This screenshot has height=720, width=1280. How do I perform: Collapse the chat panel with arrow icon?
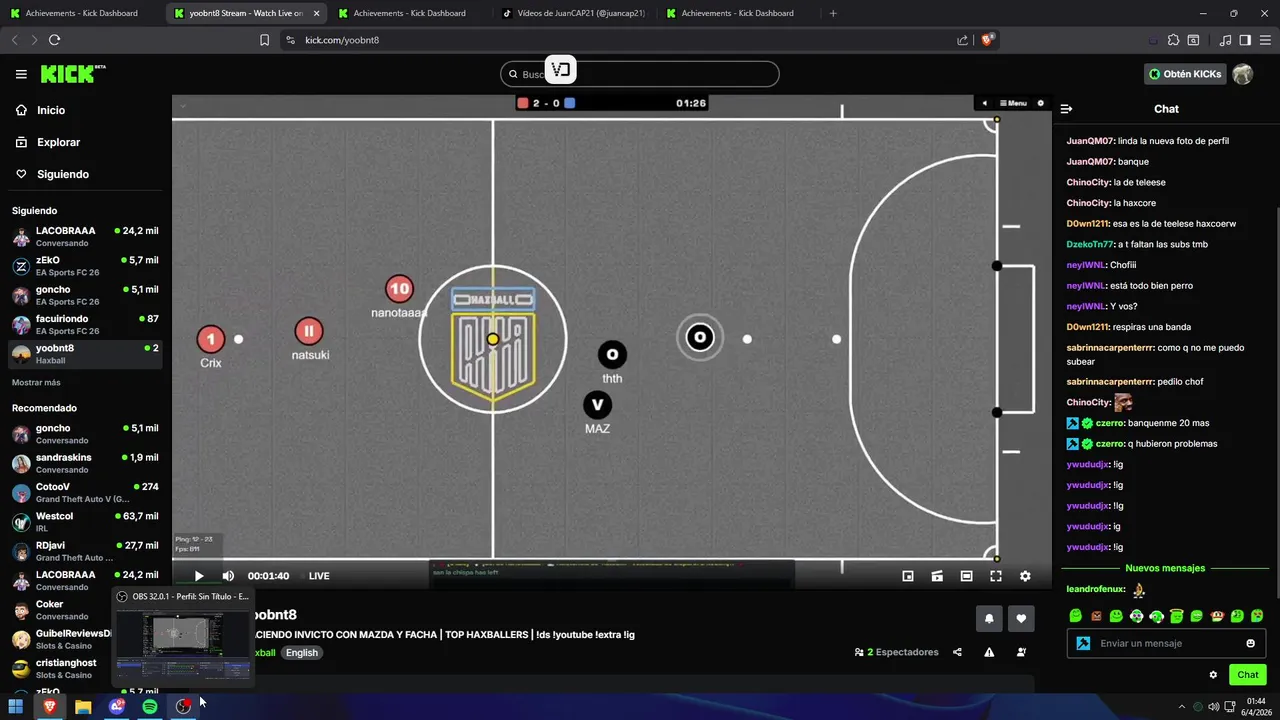click(x=1066, y=109)
